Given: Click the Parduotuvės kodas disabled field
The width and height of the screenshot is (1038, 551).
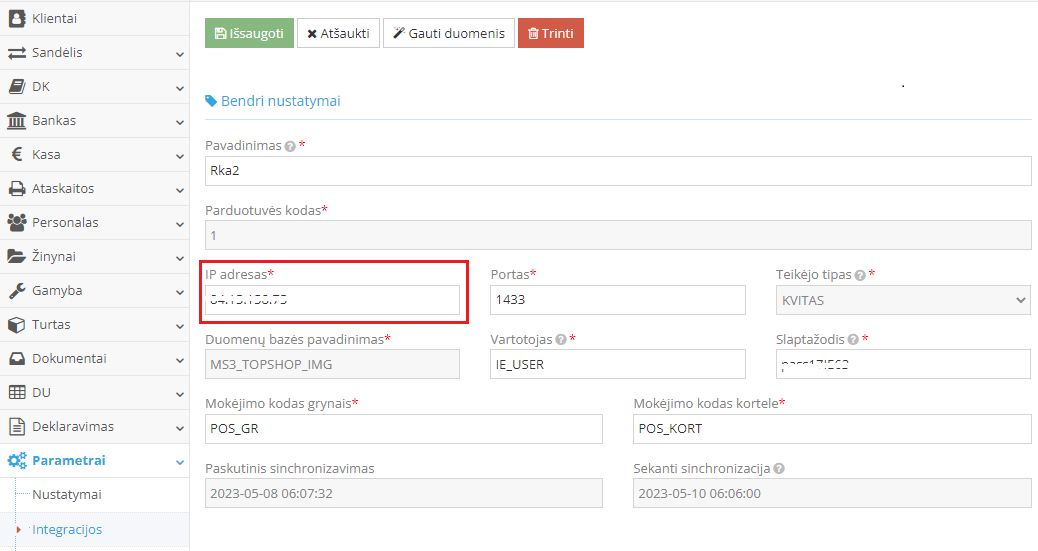Looking at the screenshot, I should pyautogui.click(x=618, y=235).
